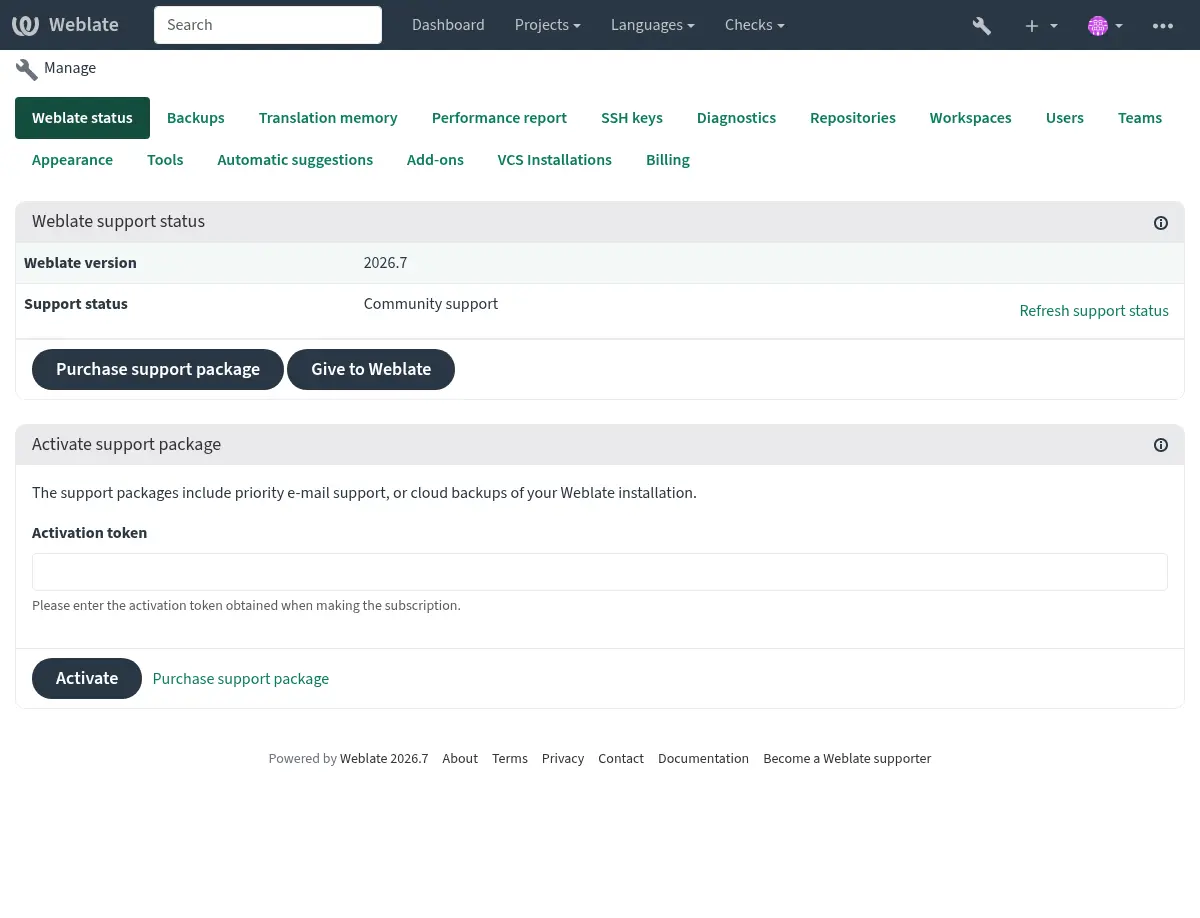1200x918 pixels.
Task: Open the Contact footer link
Action: [x=621, y=759]
